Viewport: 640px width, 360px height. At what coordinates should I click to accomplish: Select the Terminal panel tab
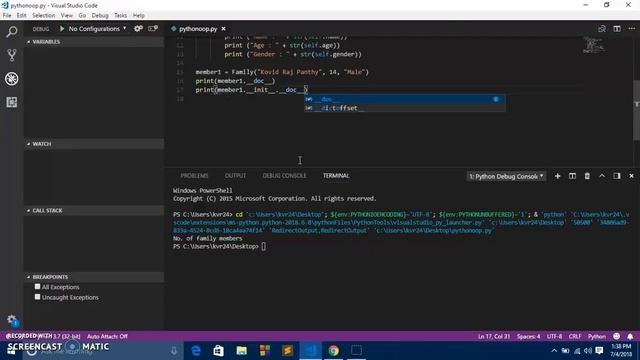point(336,176)
